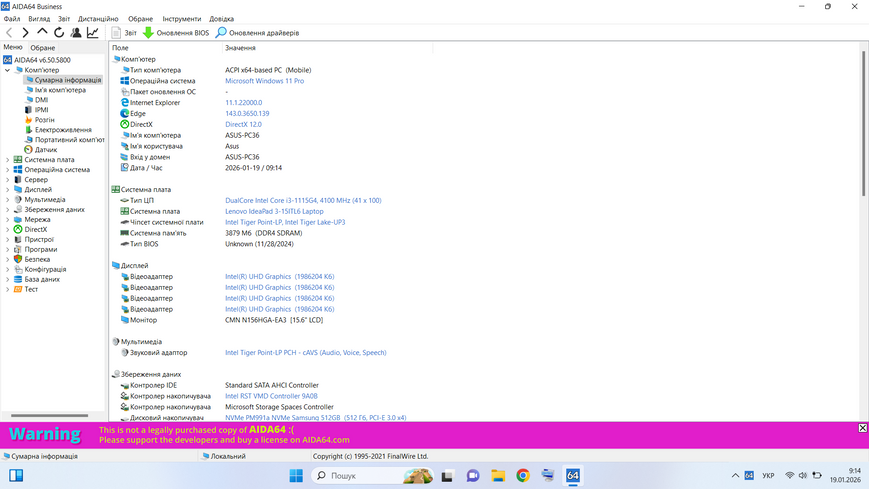Click the Звіт report toolbar button
The height and width of the screenshot is (489, 869).
pyautogui.click(x=124, y=33)
